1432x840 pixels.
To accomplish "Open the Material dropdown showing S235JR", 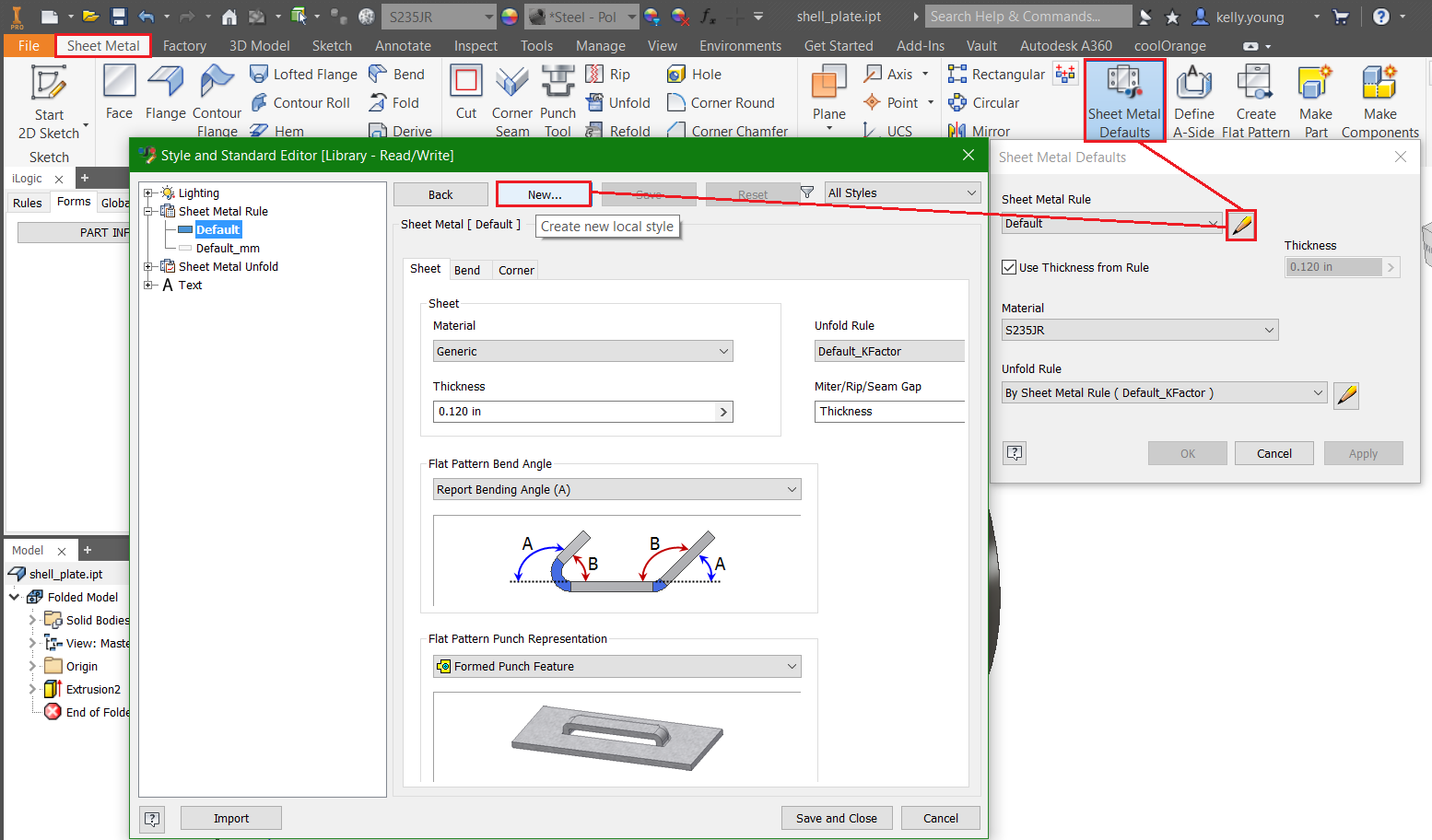I will click(1139, 331).
